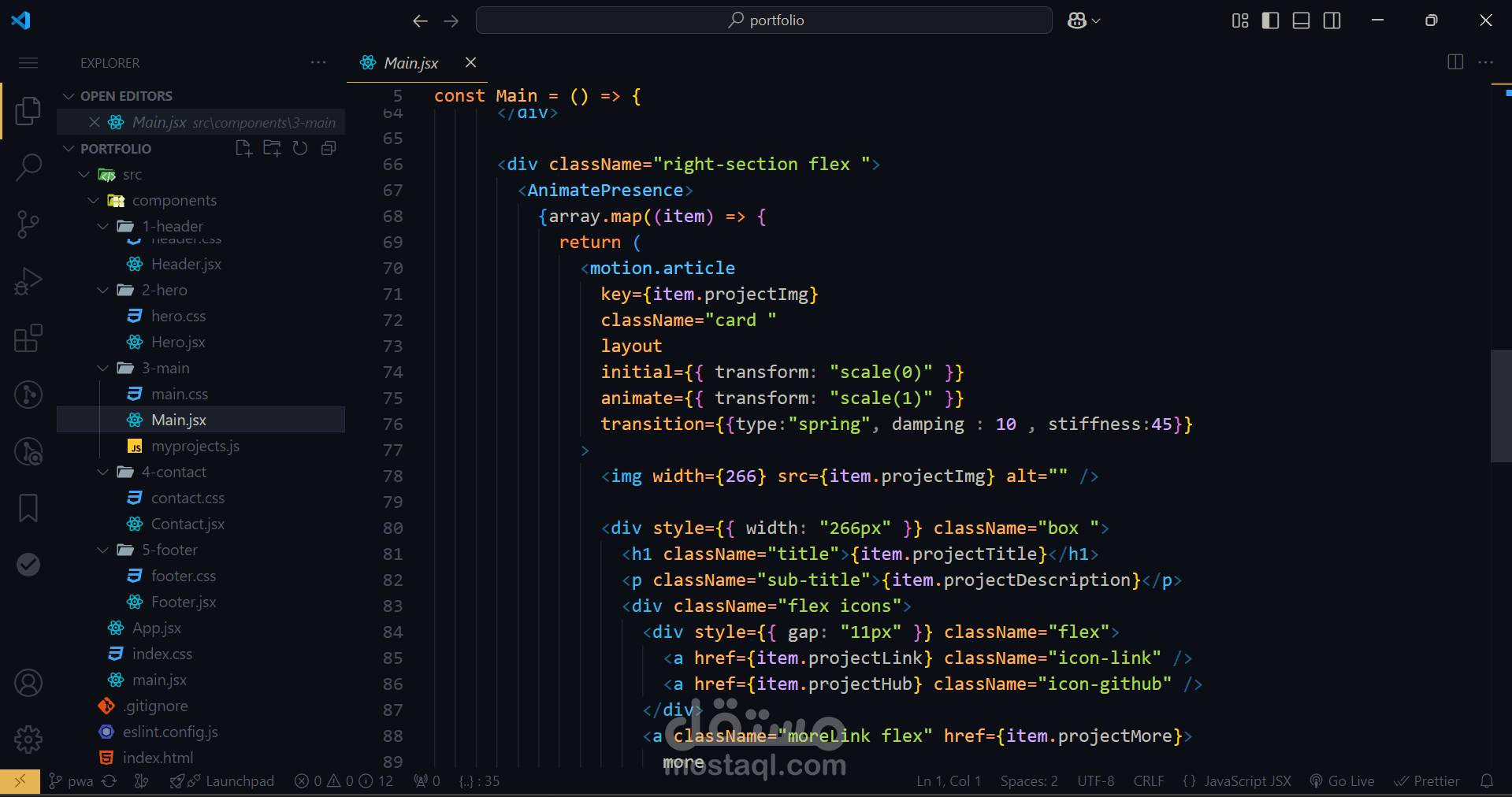This screenshot has height=797, width=1512.
Task: Open the Extensions view
Action: [x=28, y=338]
